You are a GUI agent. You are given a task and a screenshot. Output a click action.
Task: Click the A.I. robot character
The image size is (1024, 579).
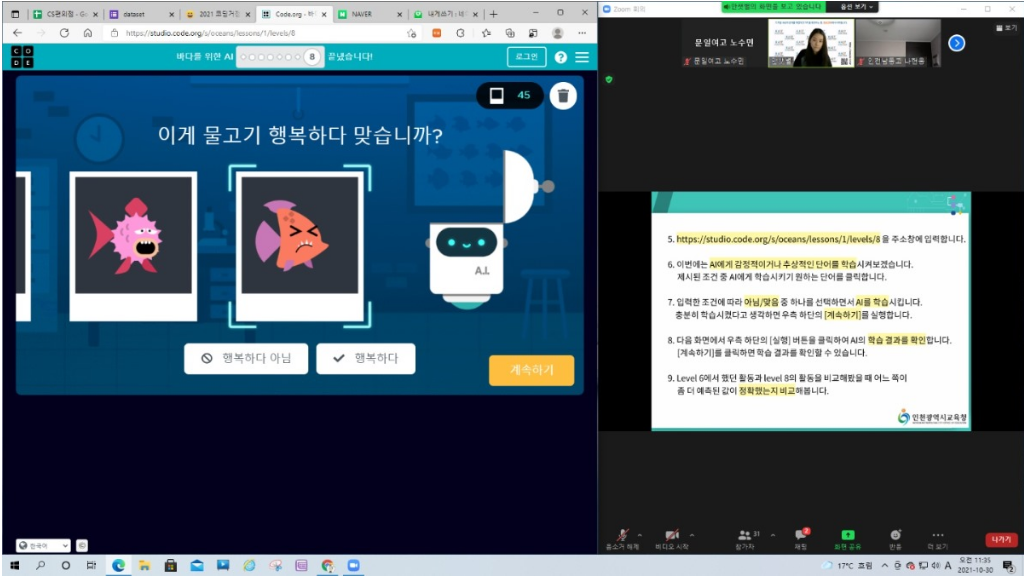click(466, 264)
